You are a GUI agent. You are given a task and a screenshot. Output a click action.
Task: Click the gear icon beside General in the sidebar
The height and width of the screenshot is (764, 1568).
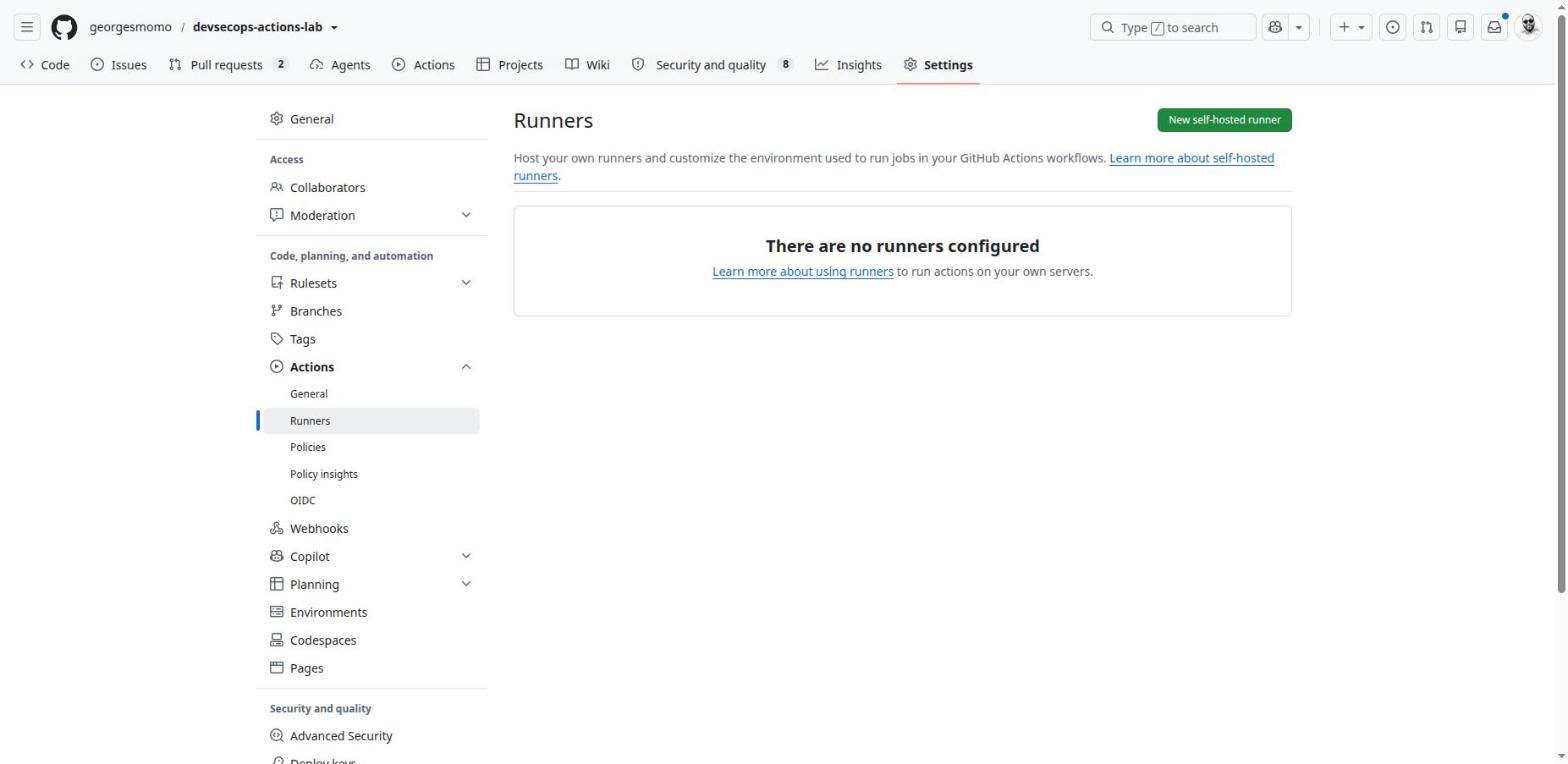[x=277, y=119]
